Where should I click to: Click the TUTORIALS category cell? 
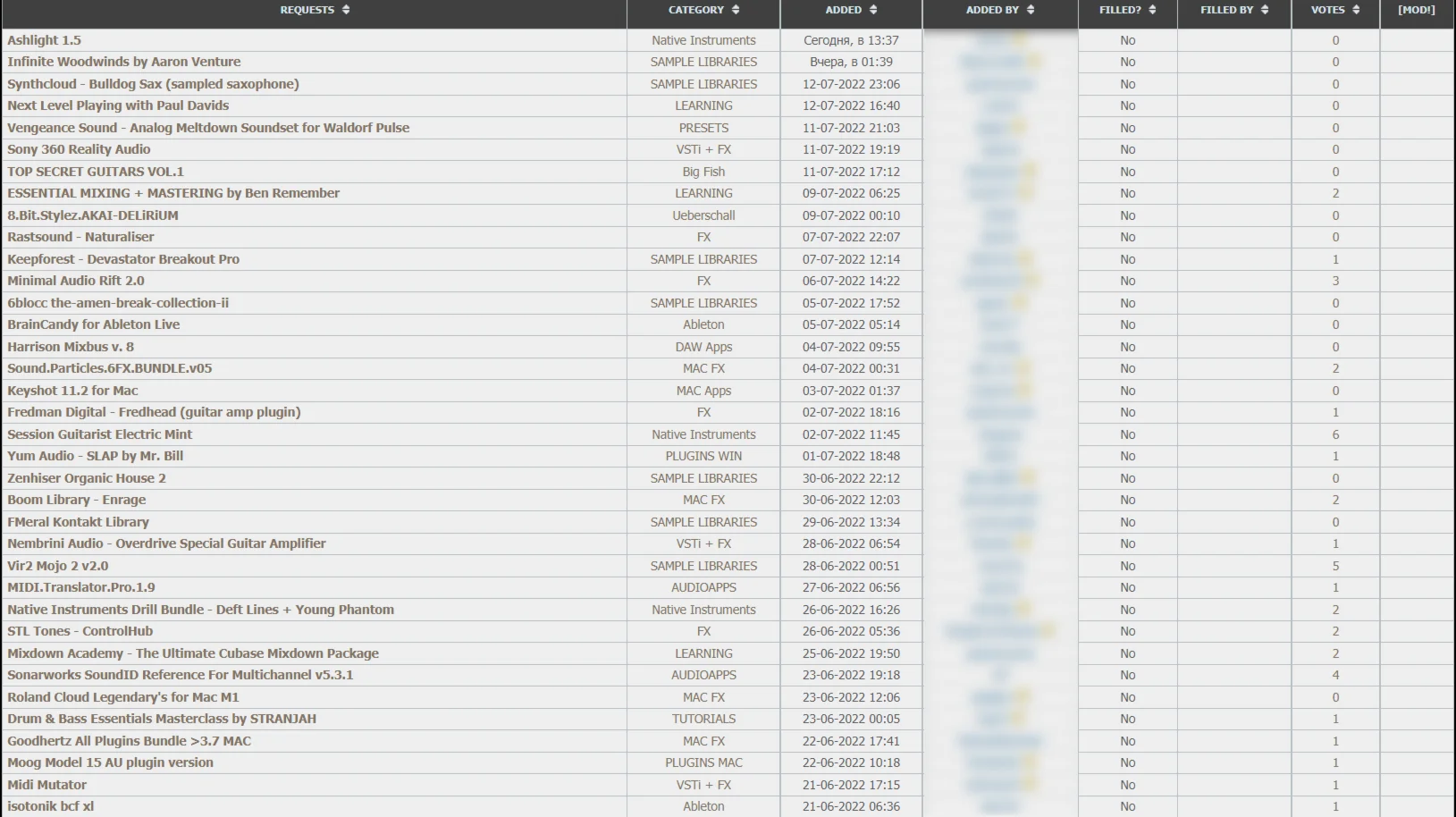(x=703, y=719)
